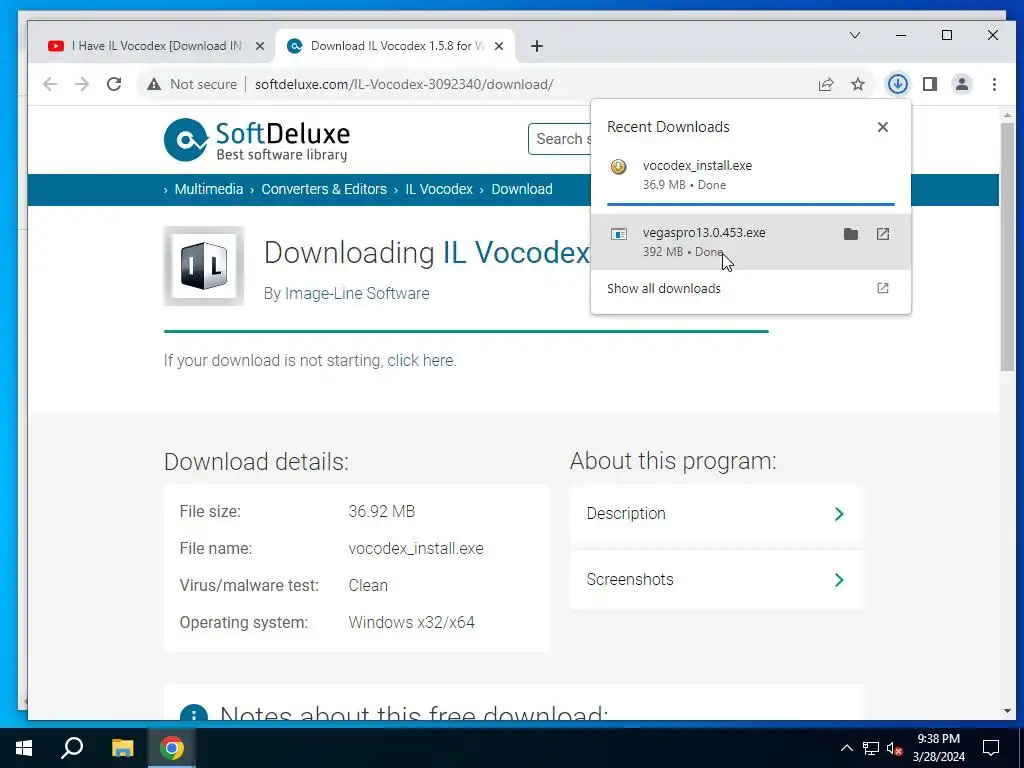Image resolution: width=1024 pixels, height=768 pixels.
Task: Click the muted volume tray icon
Action: [894, 748]
